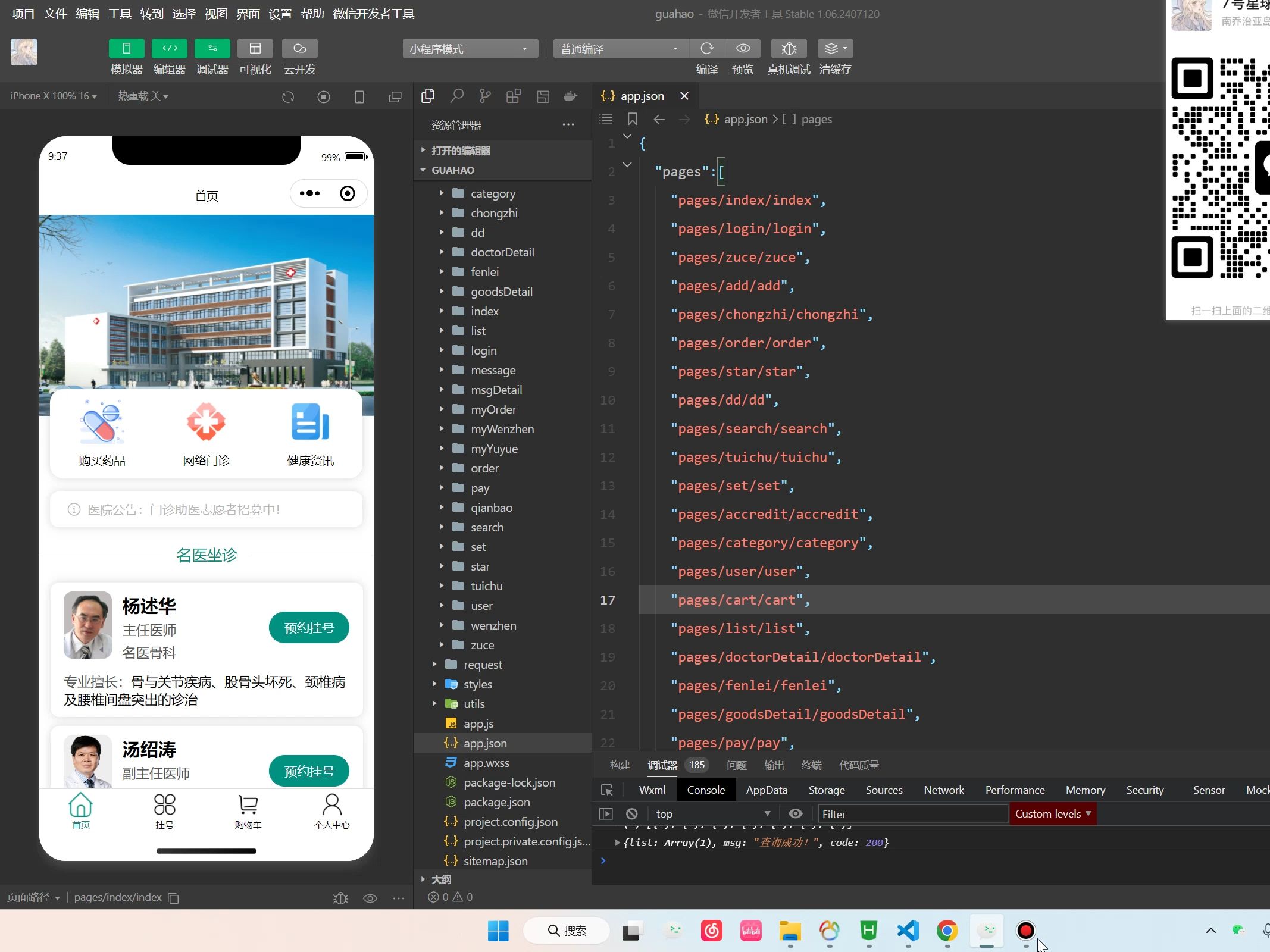Open the app.js file
The height and width of the screenshot is (952, 1270).
click(503, 724)
